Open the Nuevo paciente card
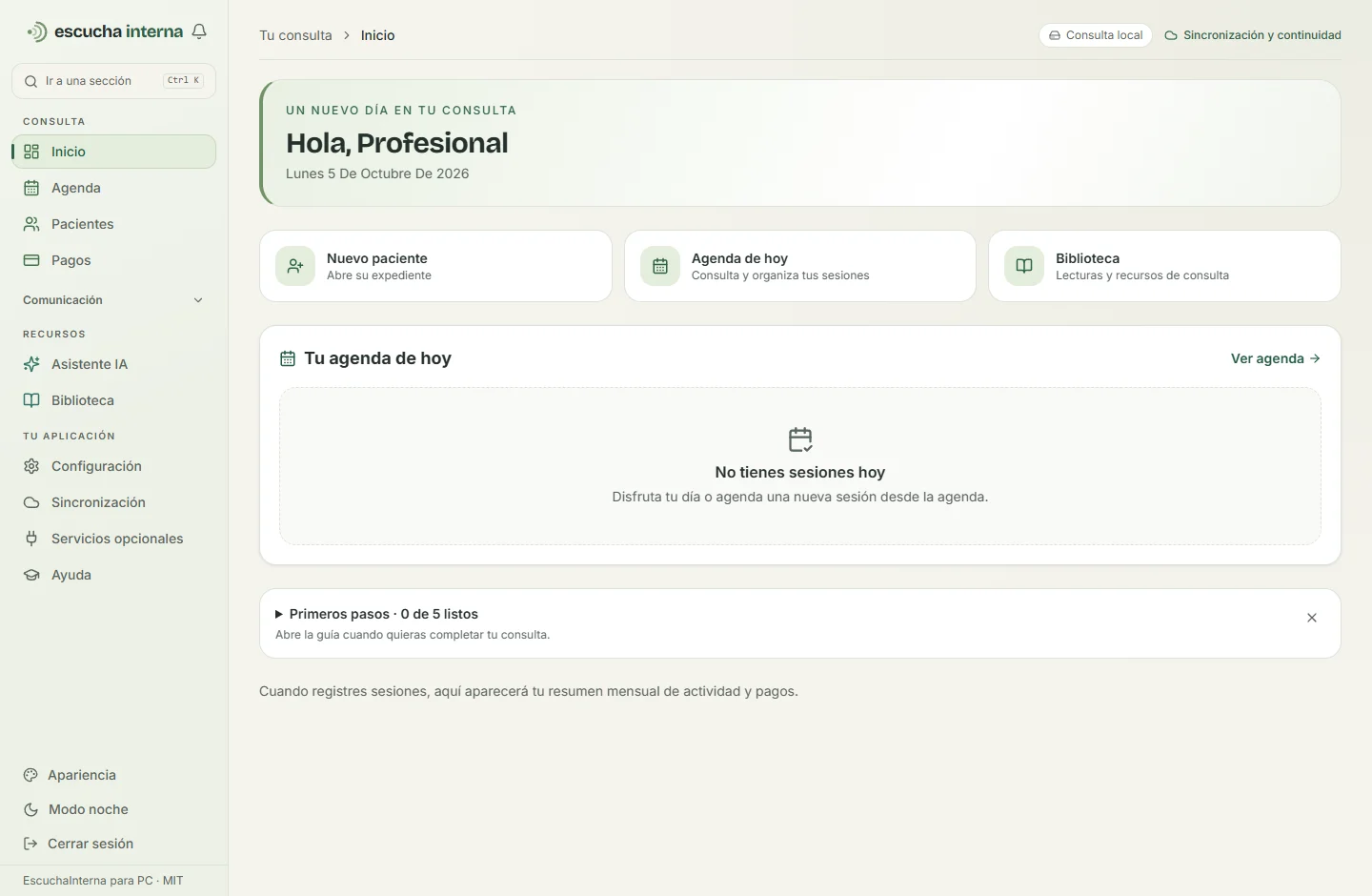The height and width of the screenshot is (896, 1372). 435,266
